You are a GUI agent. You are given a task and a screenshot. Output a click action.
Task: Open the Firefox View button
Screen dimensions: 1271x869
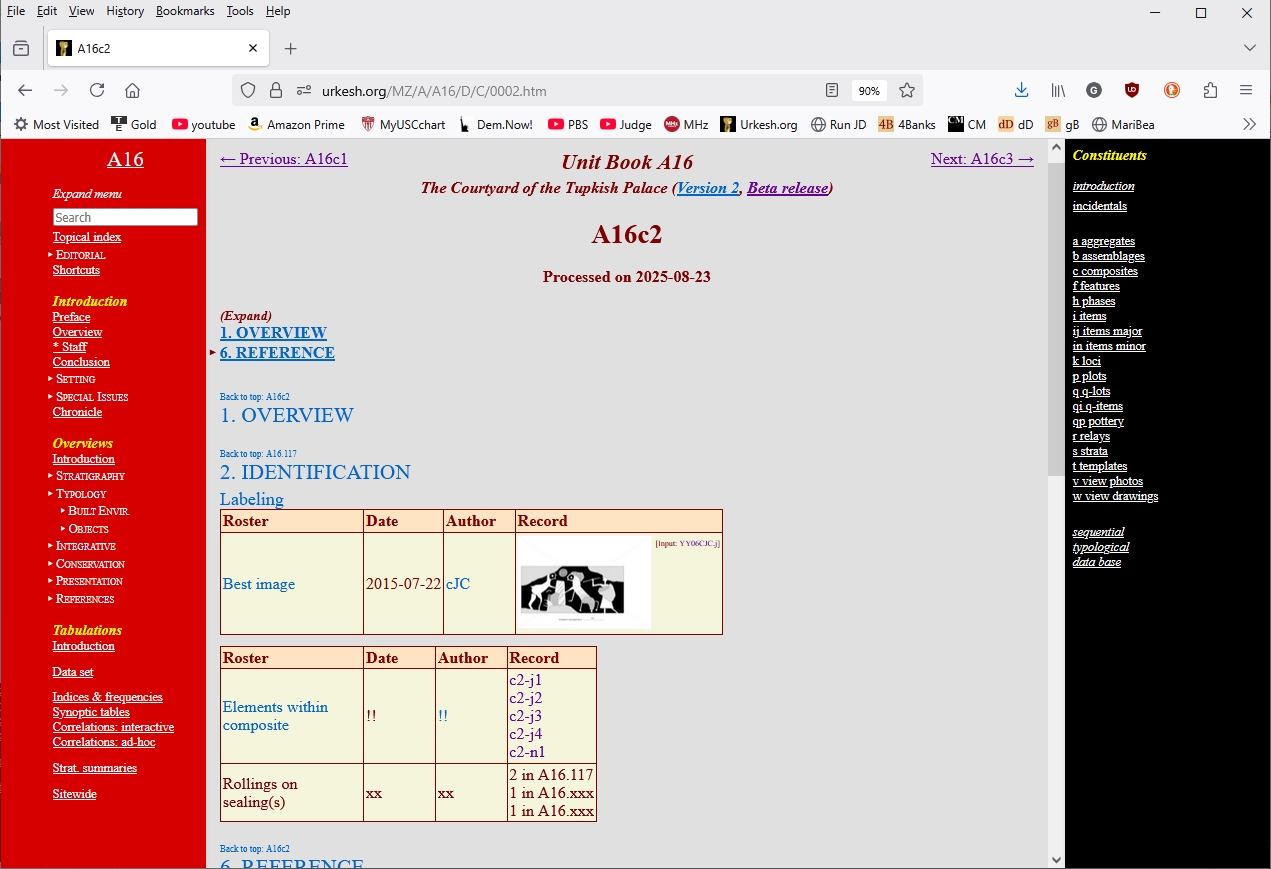coord(21,48)
